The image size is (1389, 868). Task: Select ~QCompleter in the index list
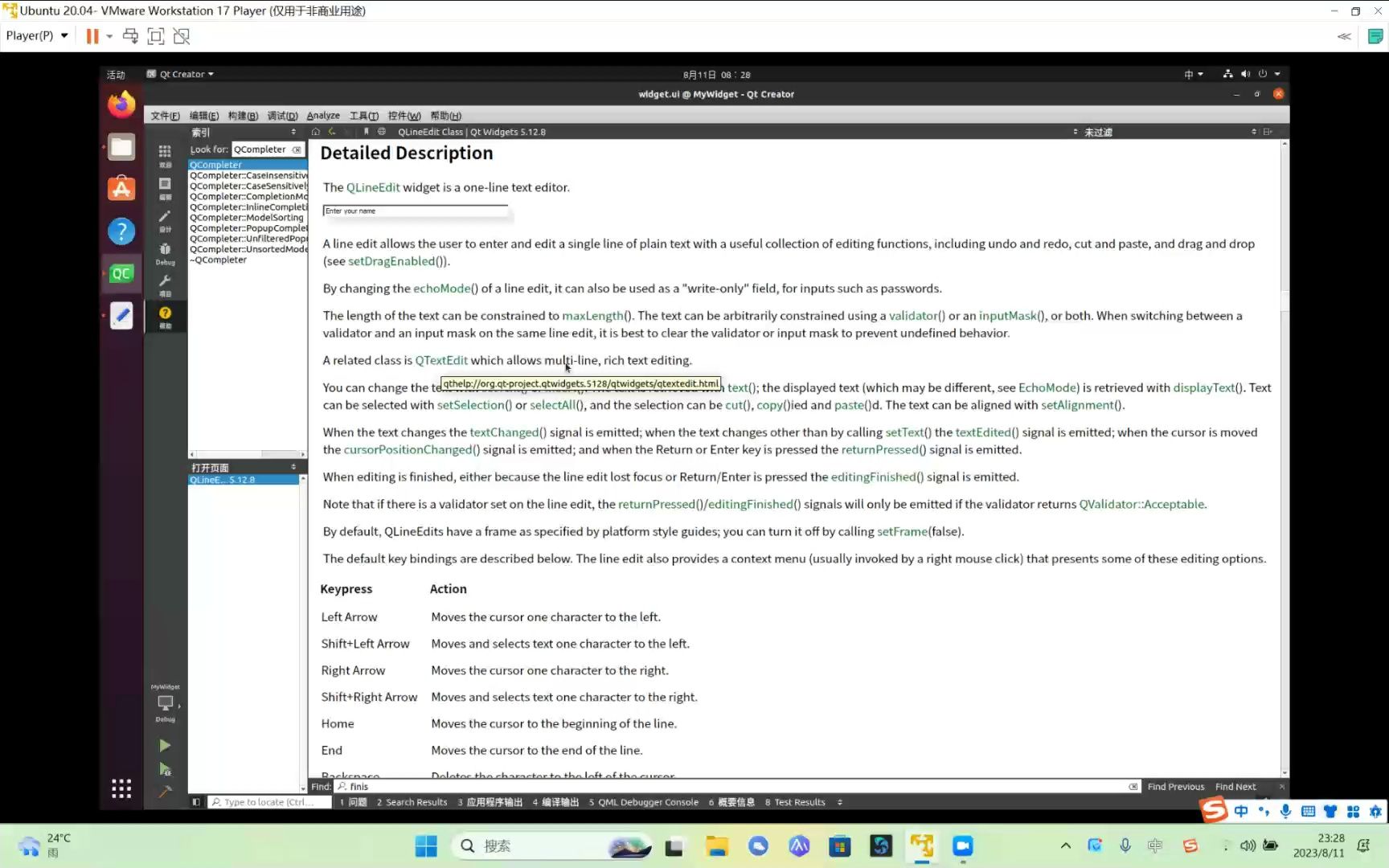point(247,260)
